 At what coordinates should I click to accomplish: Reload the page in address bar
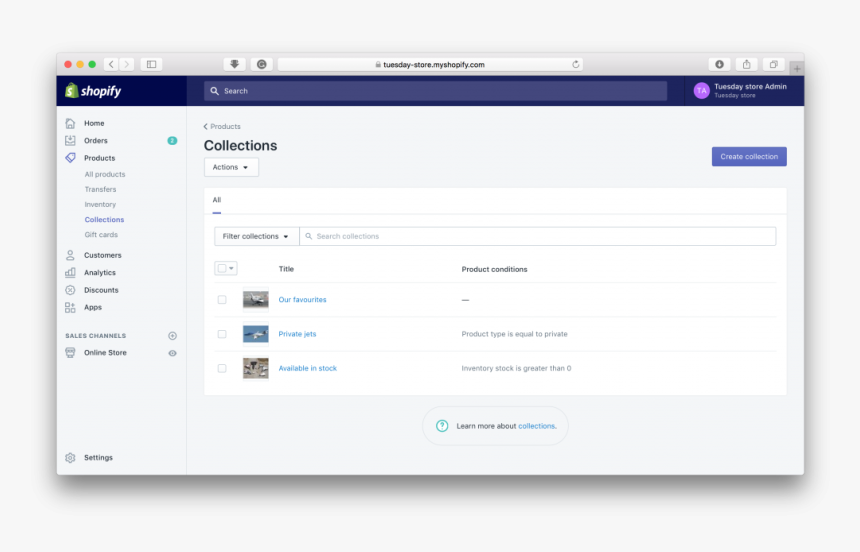pos(576,64)
